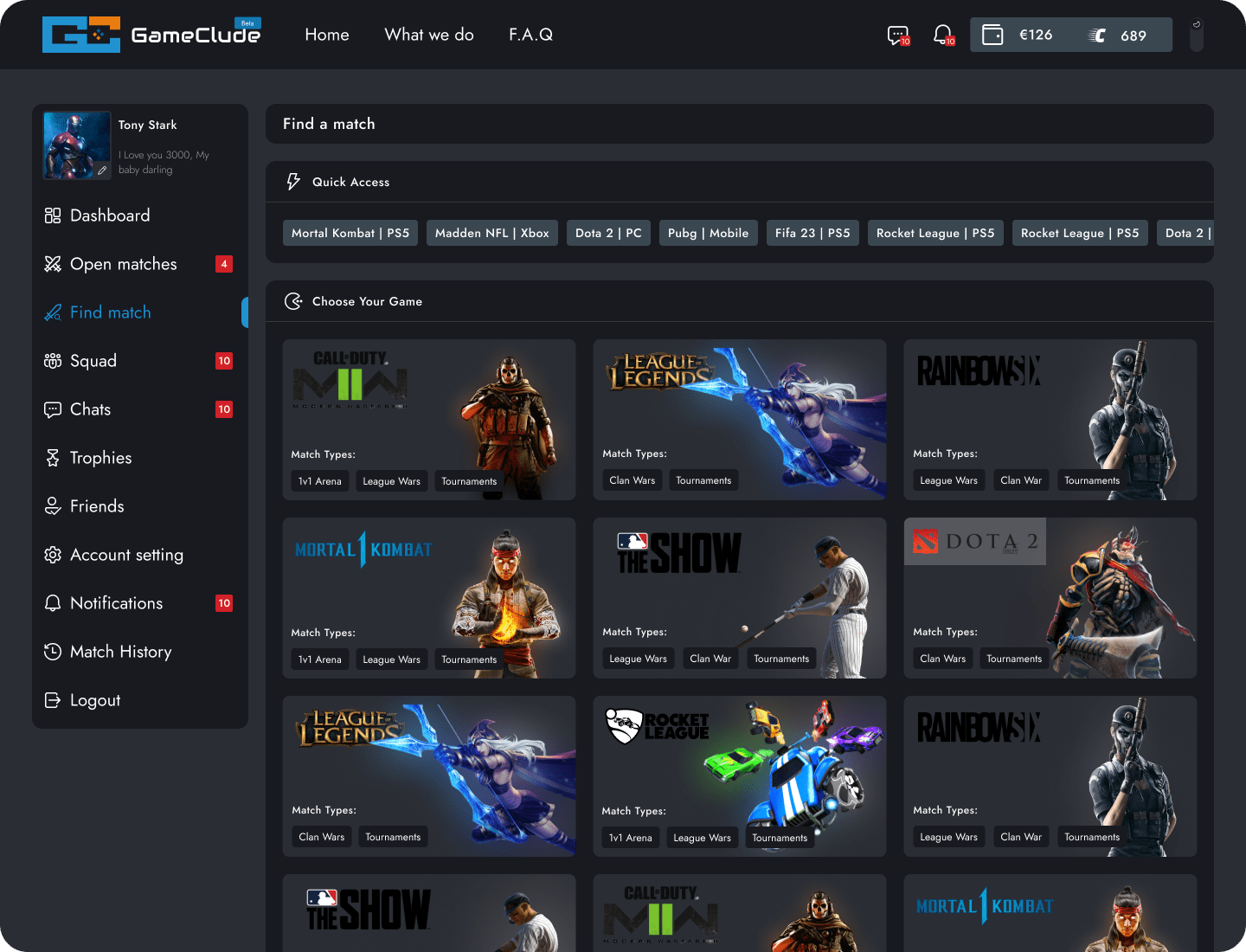Click the Mortal Kombat | PS5 quick access chip
The width and height of the screenshot is (1246, 952).
350,233
